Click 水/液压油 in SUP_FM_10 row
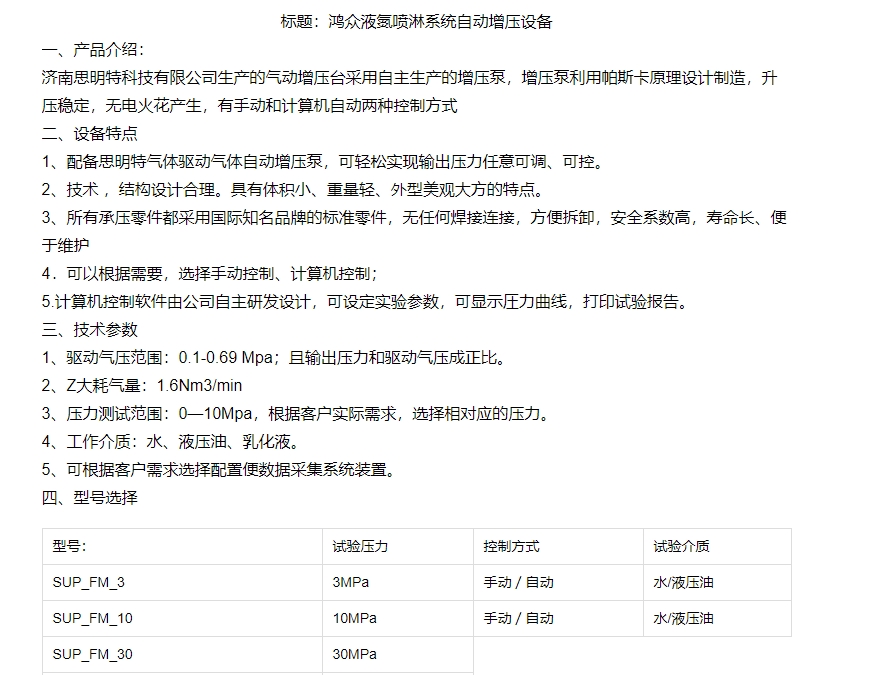The width and height of the screenshot is (885, 675). (x=684, y=619)
